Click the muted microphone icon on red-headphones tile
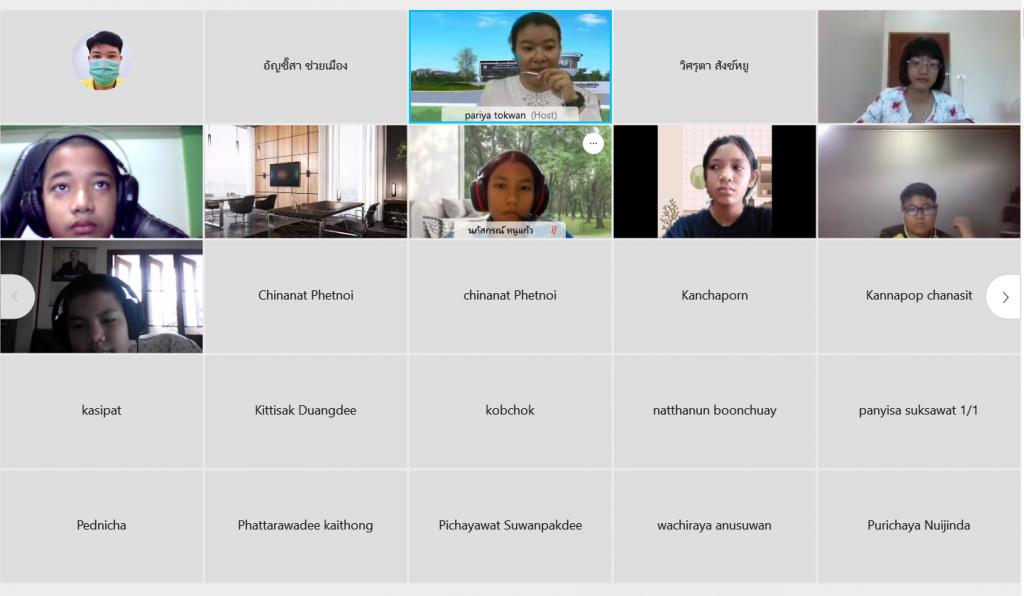This screenshot has height=596, width=1024. [x=554, y=230]
